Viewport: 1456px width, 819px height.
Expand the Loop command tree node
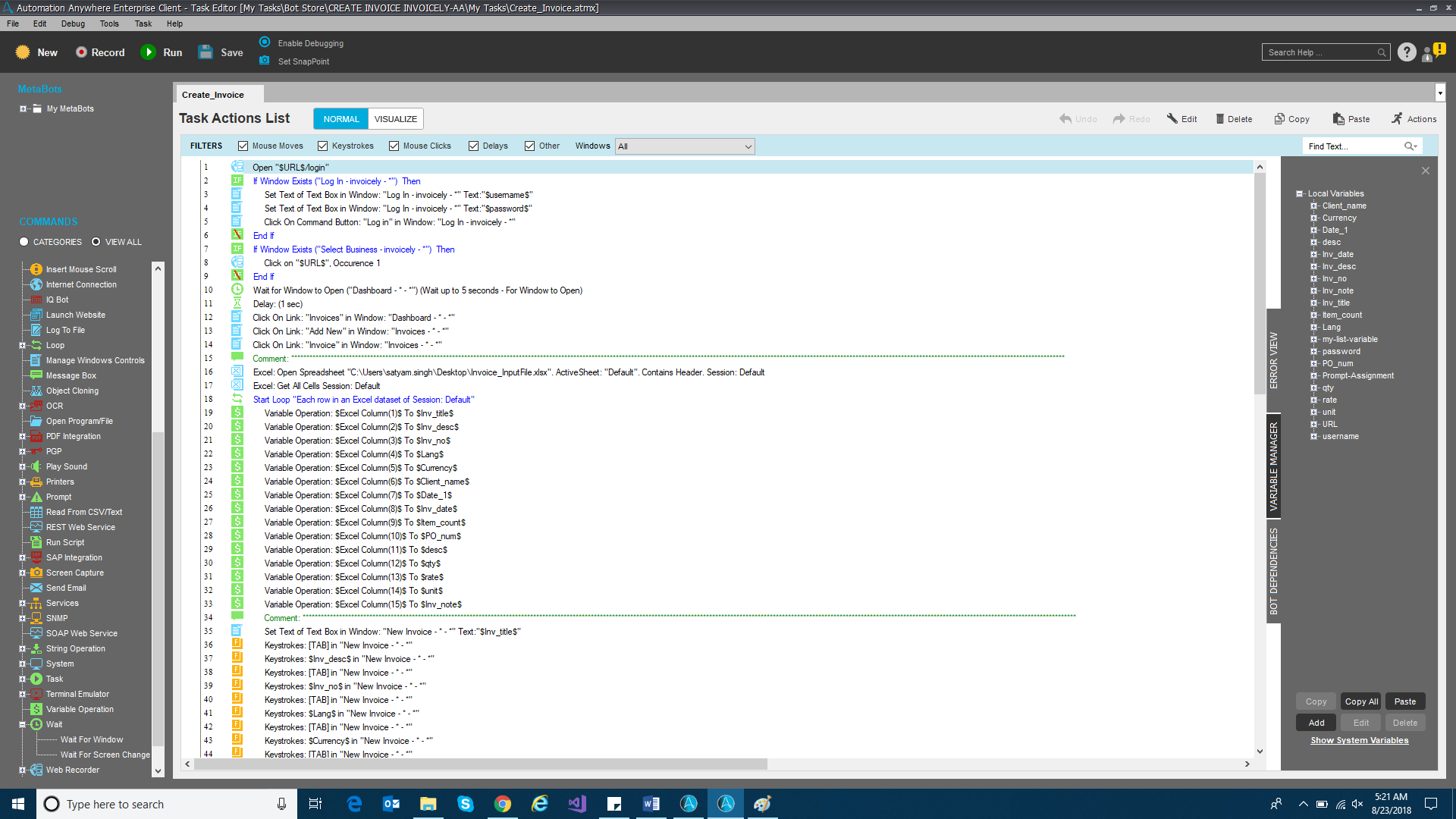(22, 345)
